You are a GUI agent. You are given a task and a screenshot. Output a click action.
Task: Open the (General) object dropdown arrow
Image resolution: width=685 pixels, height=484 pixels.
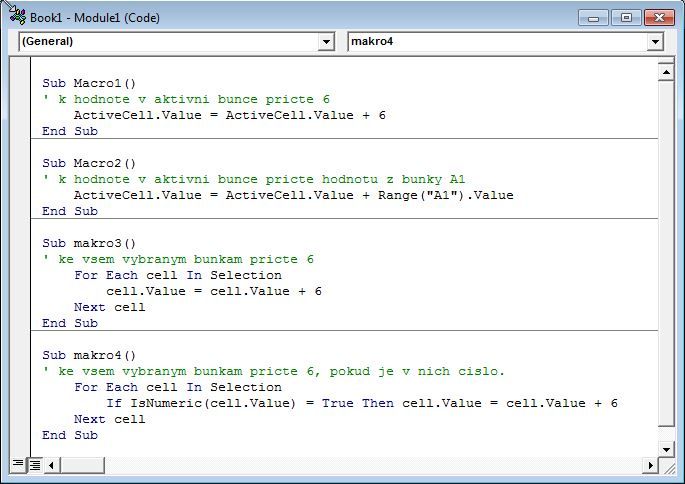[326, 42]
